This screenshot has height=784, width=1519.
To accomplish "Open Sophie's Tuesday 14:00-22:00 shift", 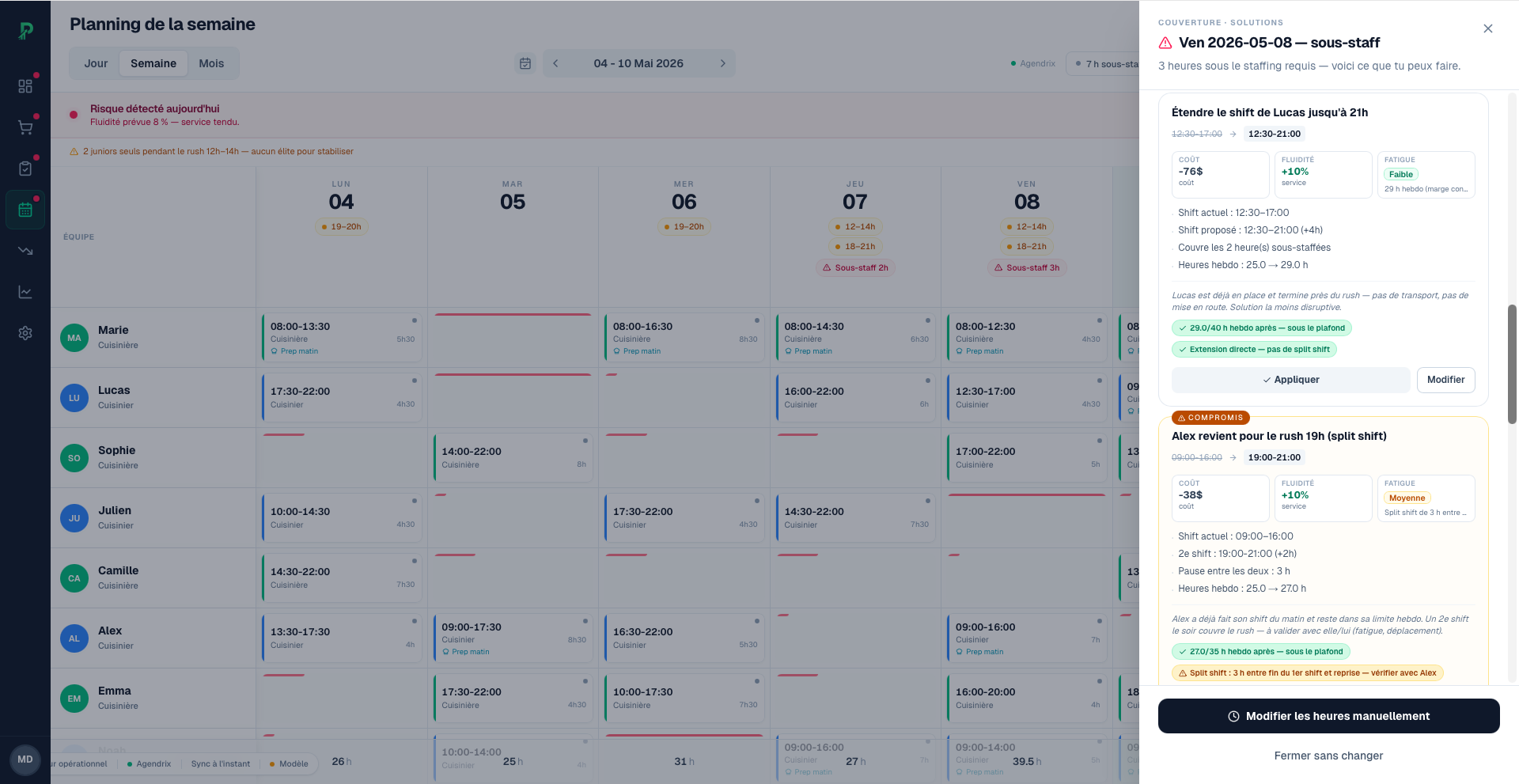I will (x=513, y=458).
